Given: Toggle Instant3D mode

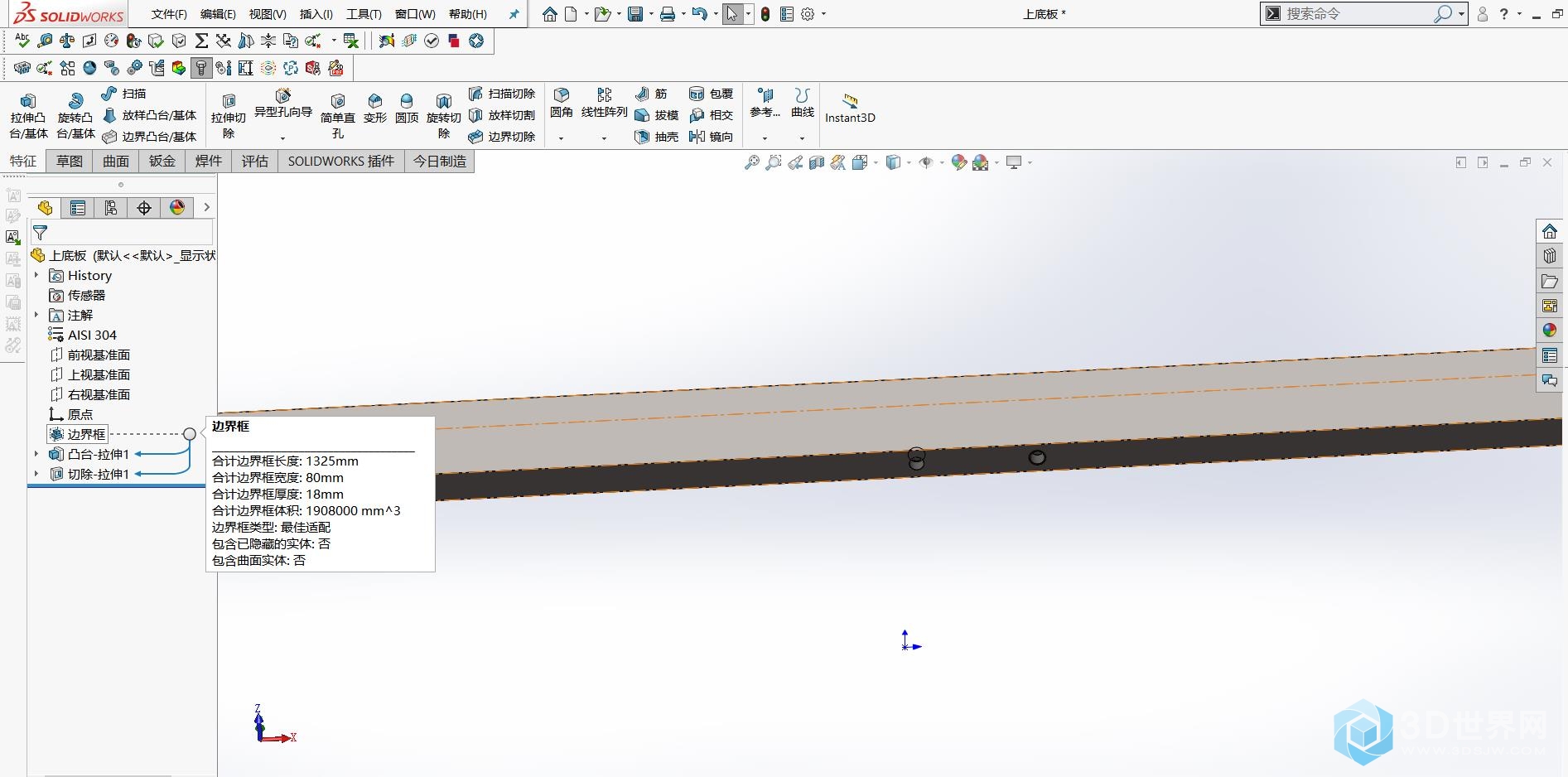Looking at the screenshot, I should pos(850,109).
